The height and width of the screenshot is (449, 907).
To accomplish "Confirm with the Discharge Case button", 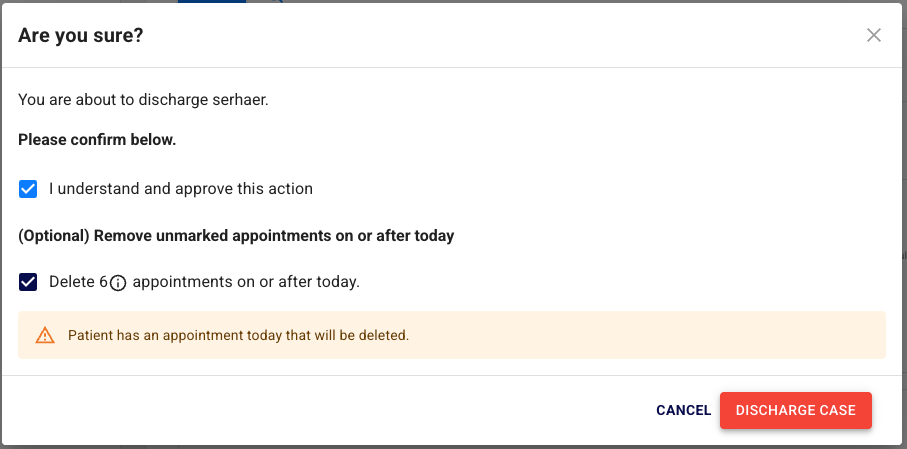I will [795, 410].
